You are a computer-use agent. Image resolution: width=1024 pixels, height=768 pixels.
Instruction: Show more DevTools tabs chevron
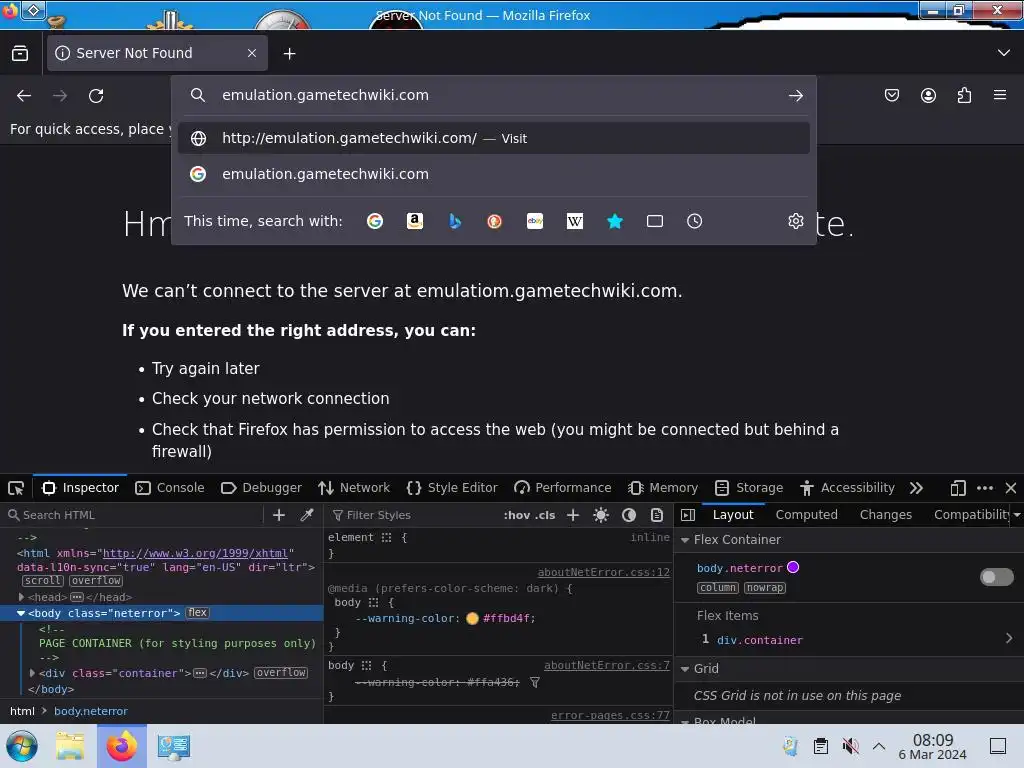pyautogui.click(x=916, y=488)
